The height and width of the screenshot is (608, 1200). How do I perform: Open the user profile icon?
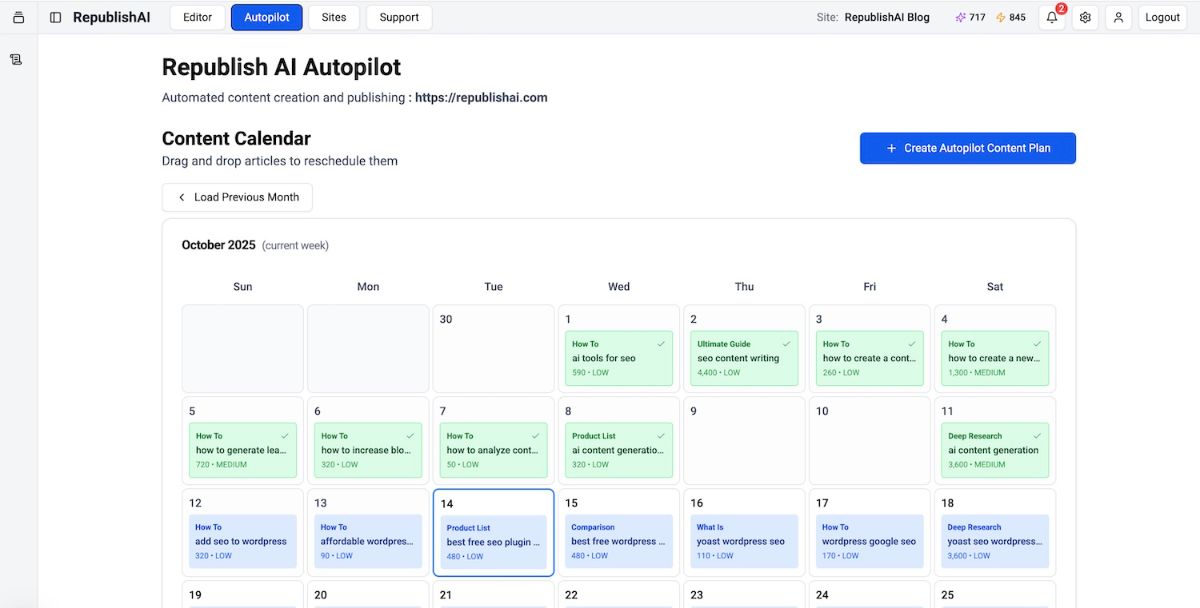pos(1119,17)
